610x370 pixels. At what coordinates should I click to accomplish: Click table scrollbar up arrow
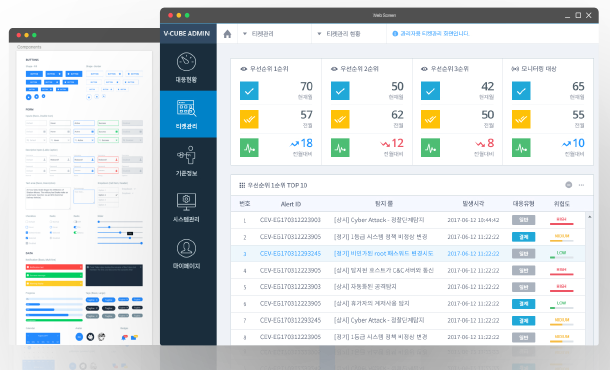tap(589, 217)
